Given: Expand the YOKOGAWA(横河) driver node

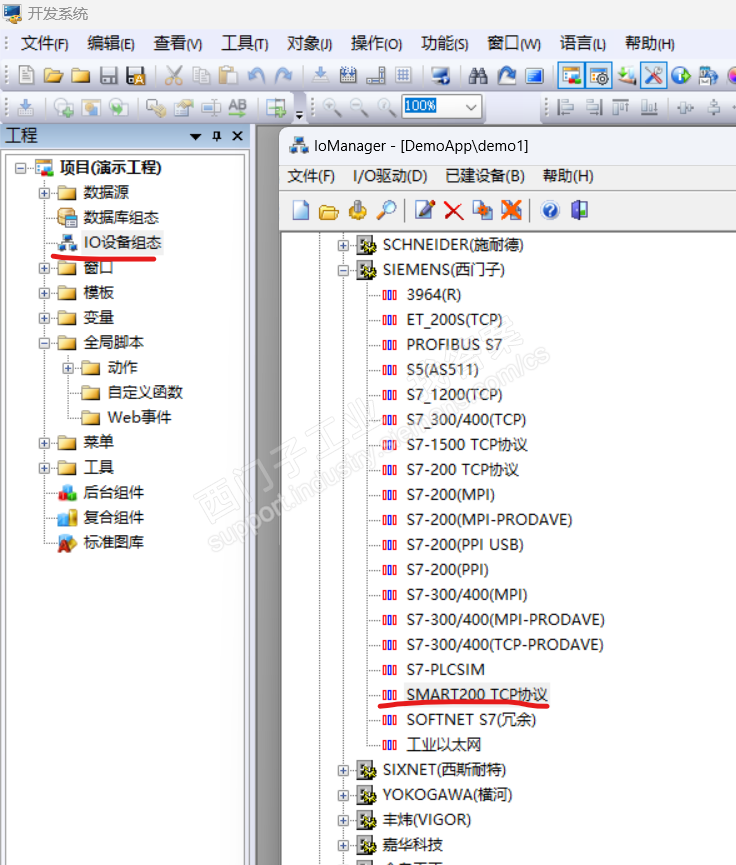Looking at the screenshot, I should click(x=343, y=795).
